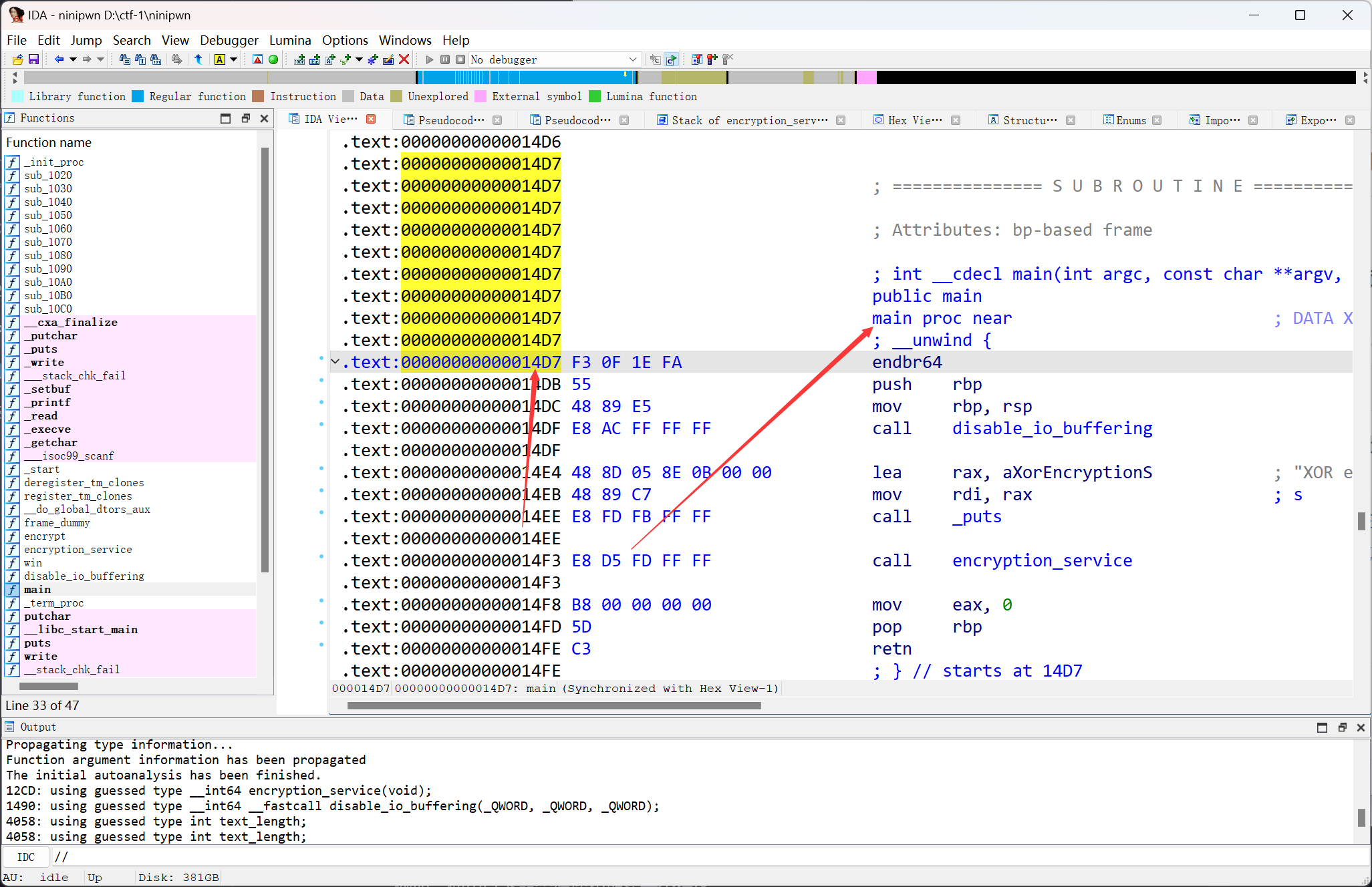Click the add breakpoint red plus icon

(x=712, y=59)
